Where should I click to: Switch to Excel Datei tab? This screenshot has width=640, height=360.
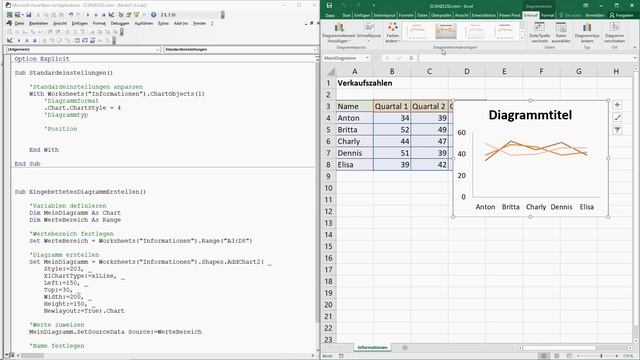coord(330,15)
